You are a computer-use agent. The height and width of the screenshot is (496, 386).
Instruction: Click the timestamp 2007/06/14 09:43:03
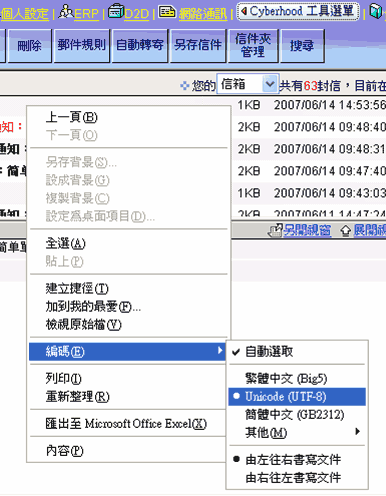(x=330, y=193)
